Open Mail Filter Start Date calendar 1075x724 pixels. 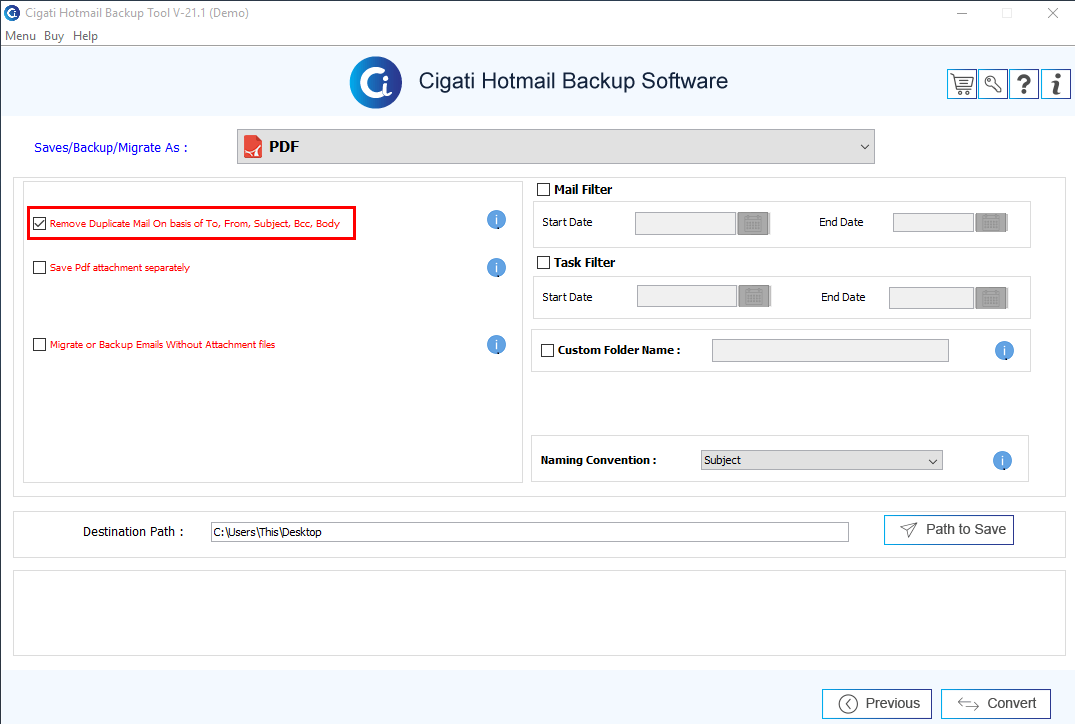coord(753,224)
